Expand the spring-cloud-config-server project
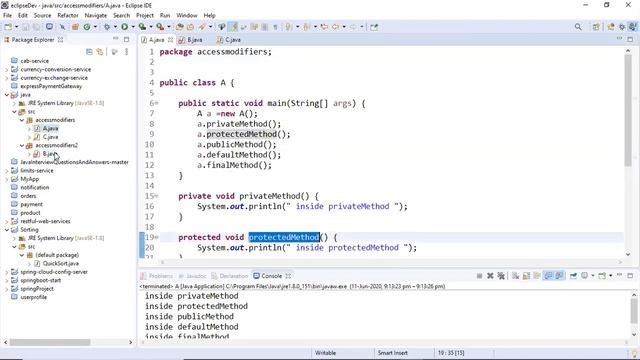Image resolution: width=640 pixels, height=360 pixels. click(x=7, y=272)
